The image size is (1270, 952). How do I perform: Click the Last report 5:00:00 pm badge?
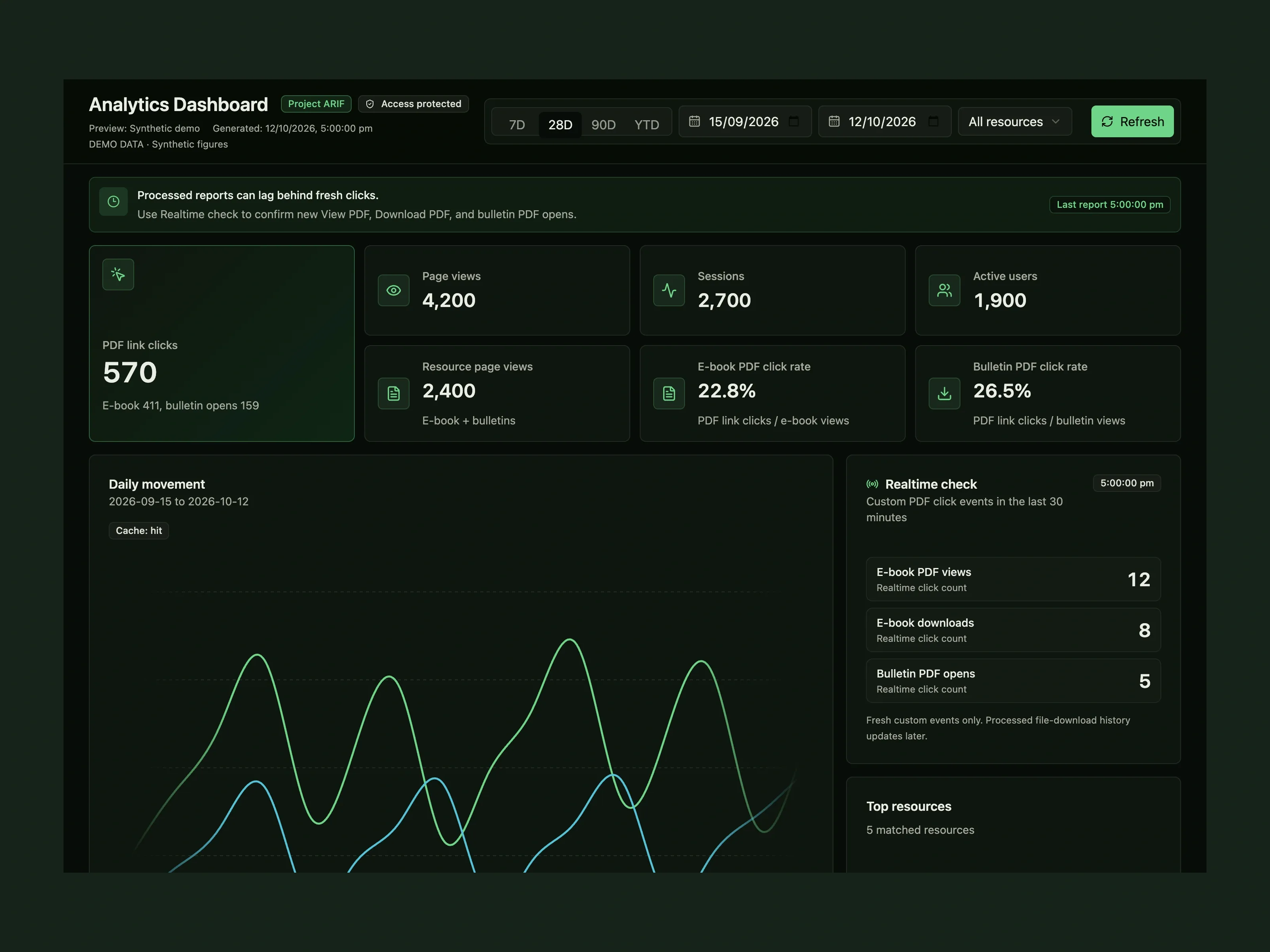(x=1109, y=204)
